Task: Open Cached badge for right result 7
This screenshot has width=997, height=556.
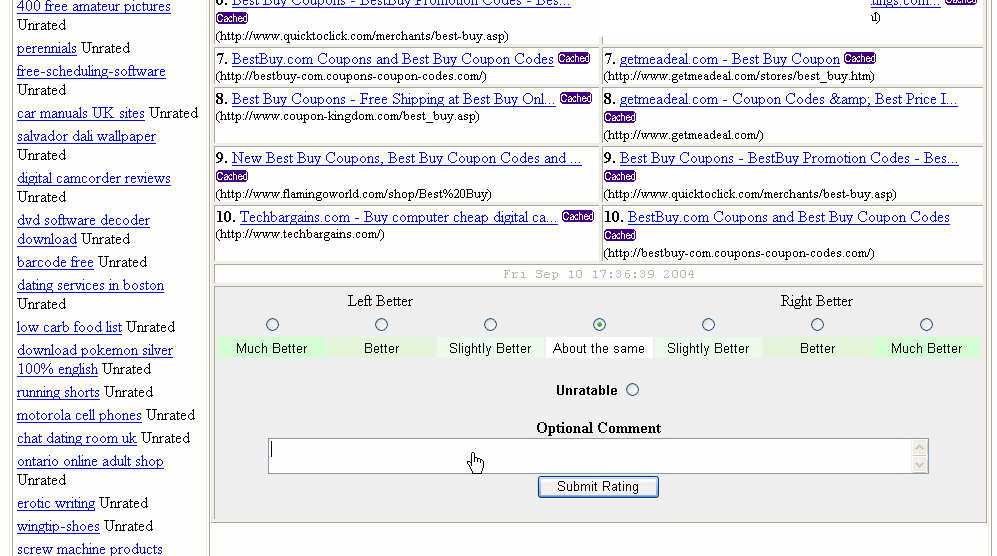Action: [x=860, y=59]
